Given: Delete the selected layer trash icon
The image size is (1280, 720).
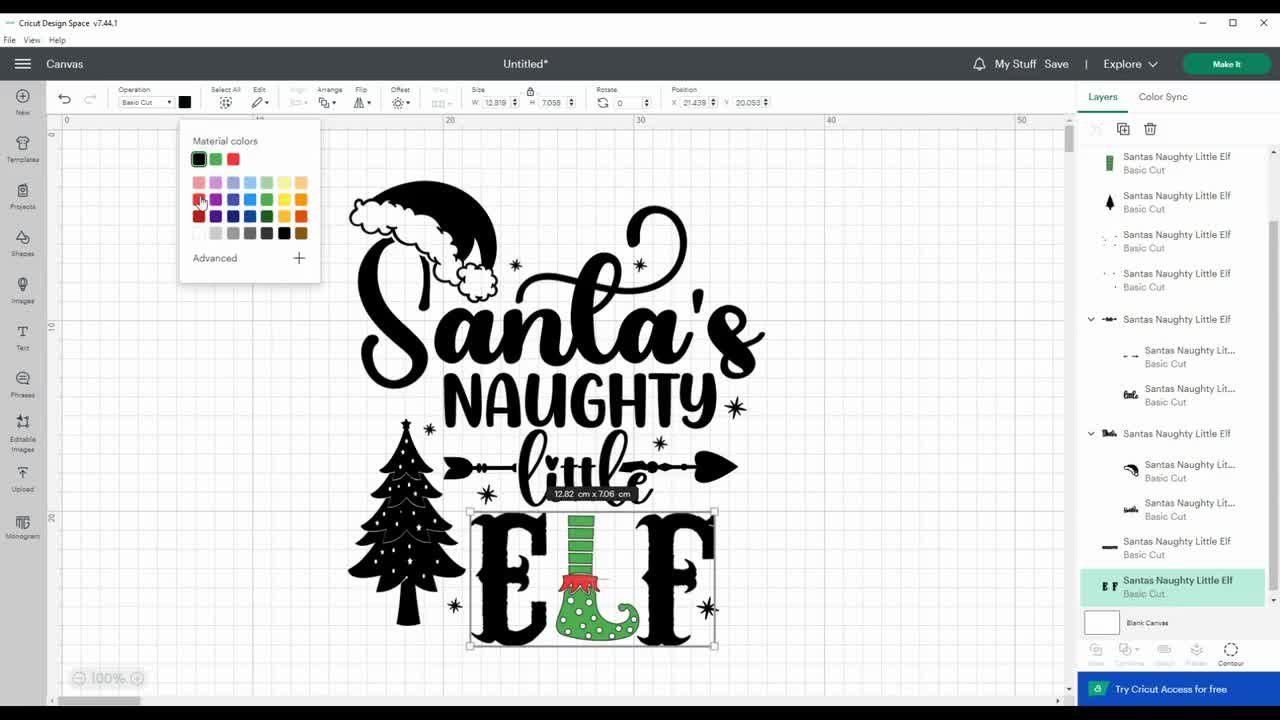Looking at the screenshot, I should tap(1150, 129).
